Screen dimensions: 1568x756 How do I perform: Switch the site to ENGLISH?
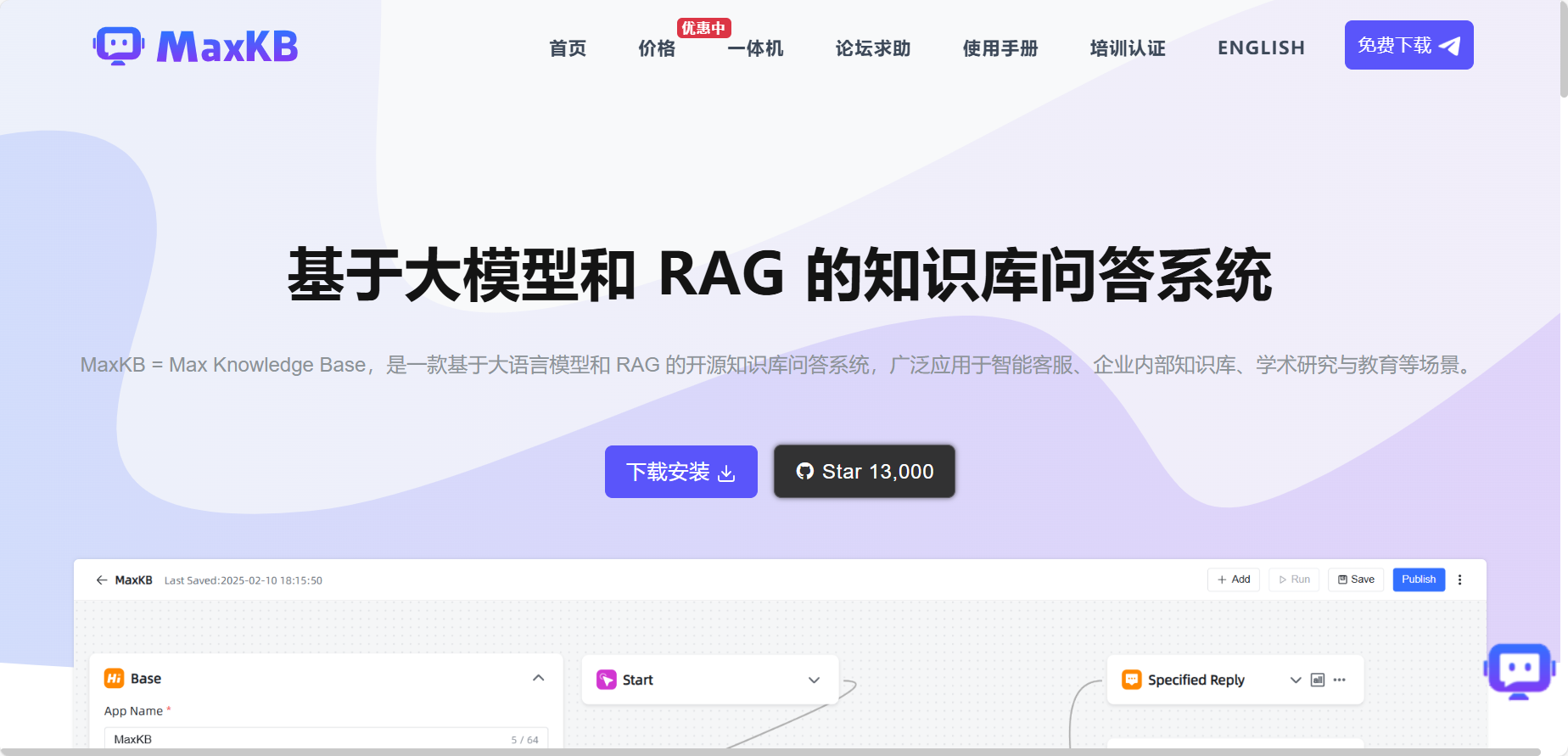point(1261,48)
